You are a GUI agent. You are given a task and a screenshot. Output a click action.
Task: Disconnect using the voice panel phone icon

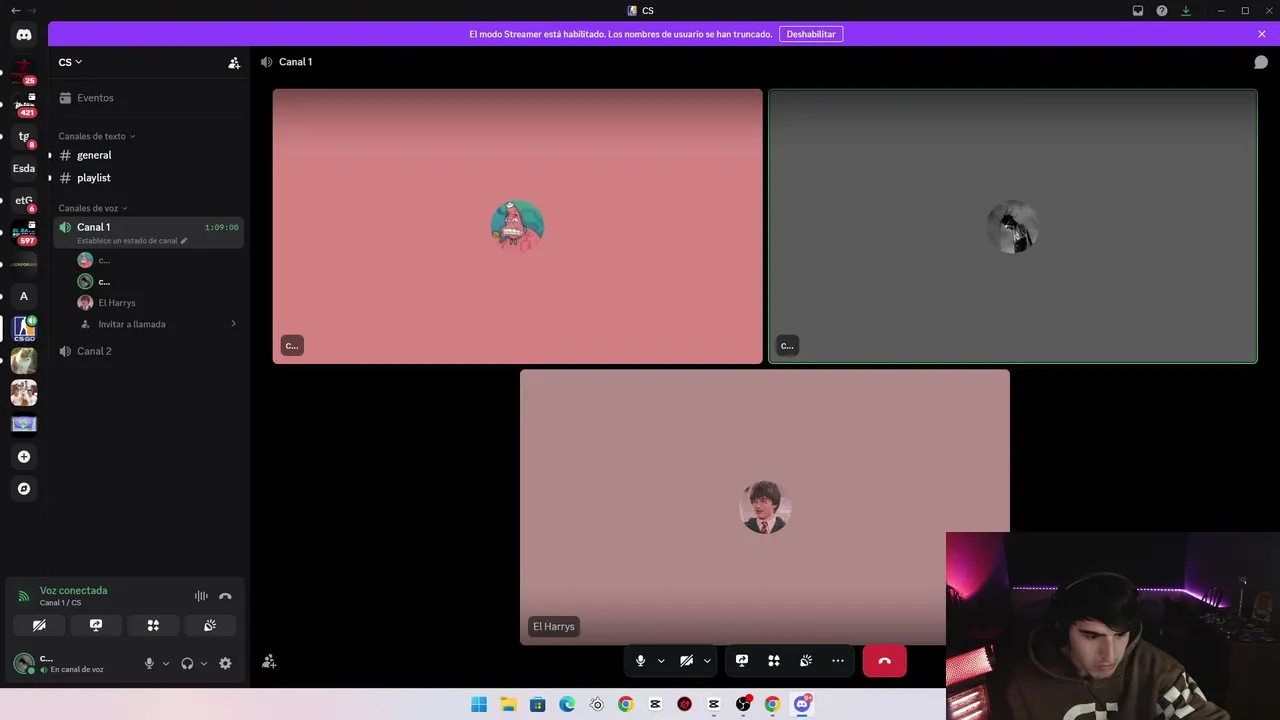pyautogui.click(x=225, y=596)
